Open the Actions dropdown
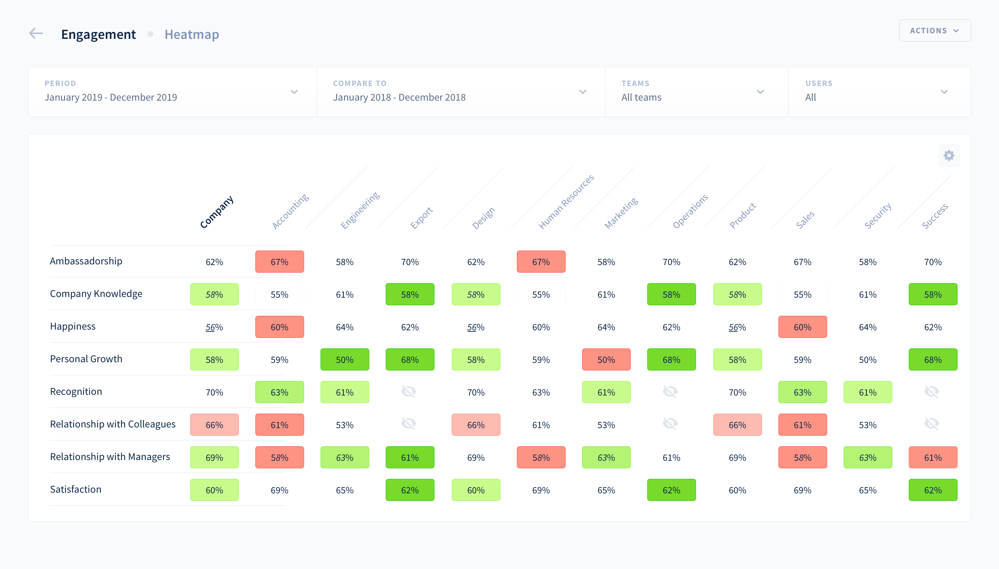 pyautogui.click(x=935, y=31)
